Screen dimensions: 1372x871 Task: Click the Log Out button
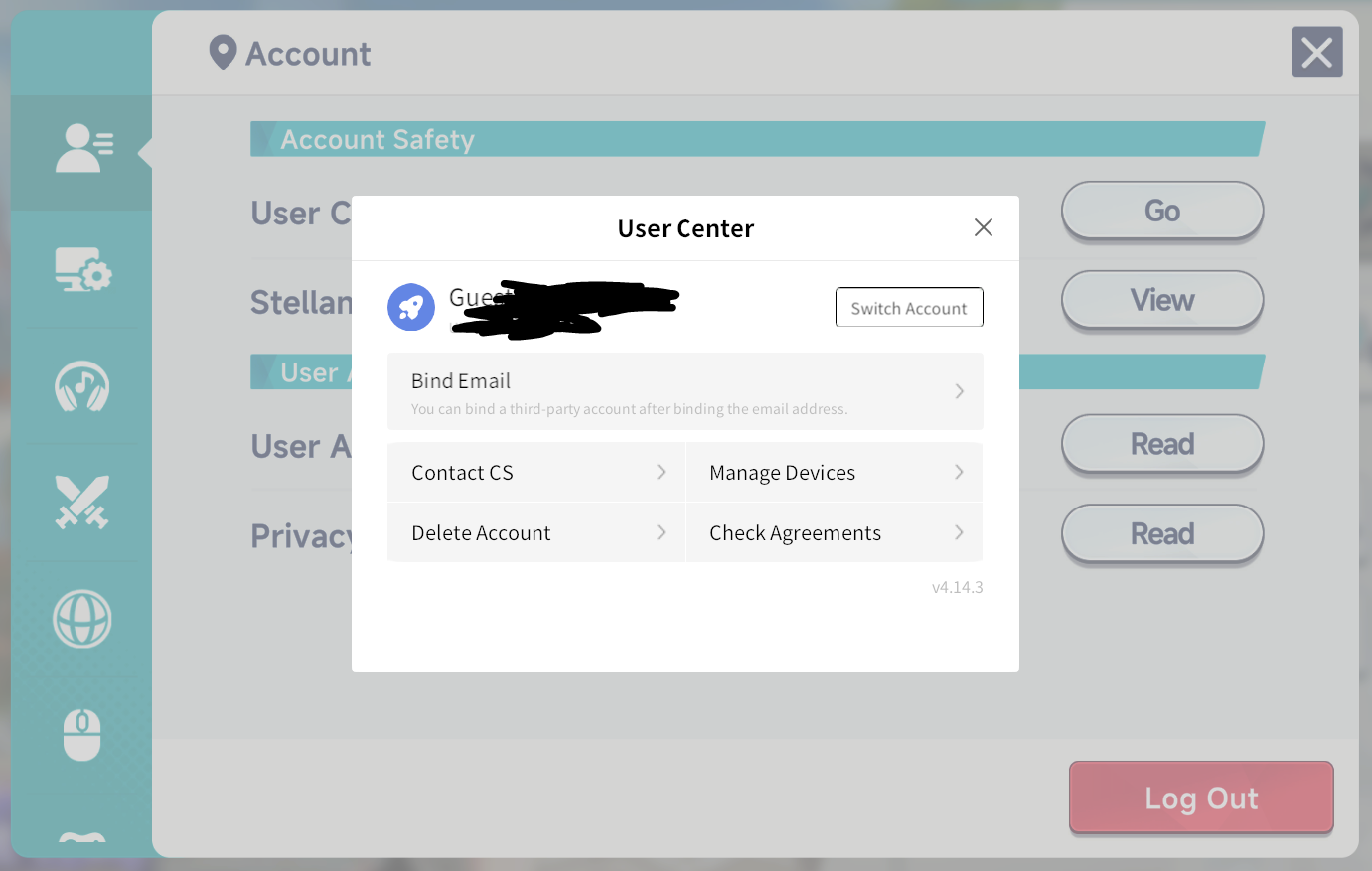pos(1201,798)
